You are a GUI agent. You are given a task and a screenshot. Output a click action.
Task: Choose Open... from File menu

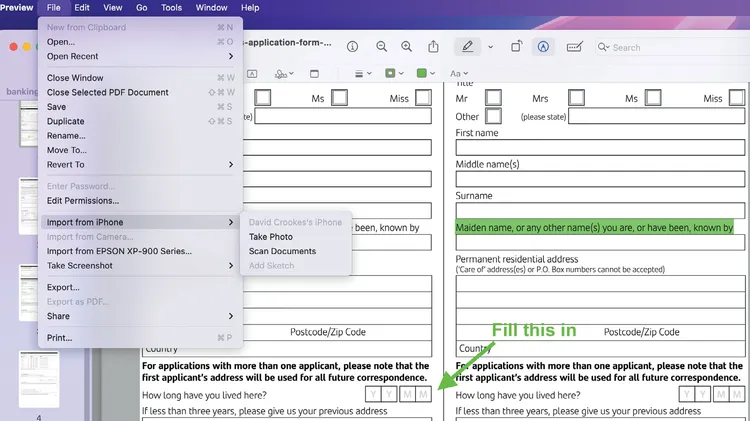140,42
